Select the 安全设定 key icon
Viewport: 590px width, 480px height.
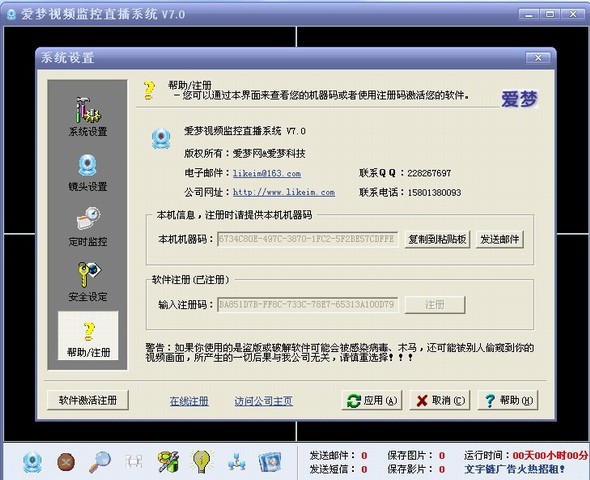pyautogui.click(x=89, y=275)
